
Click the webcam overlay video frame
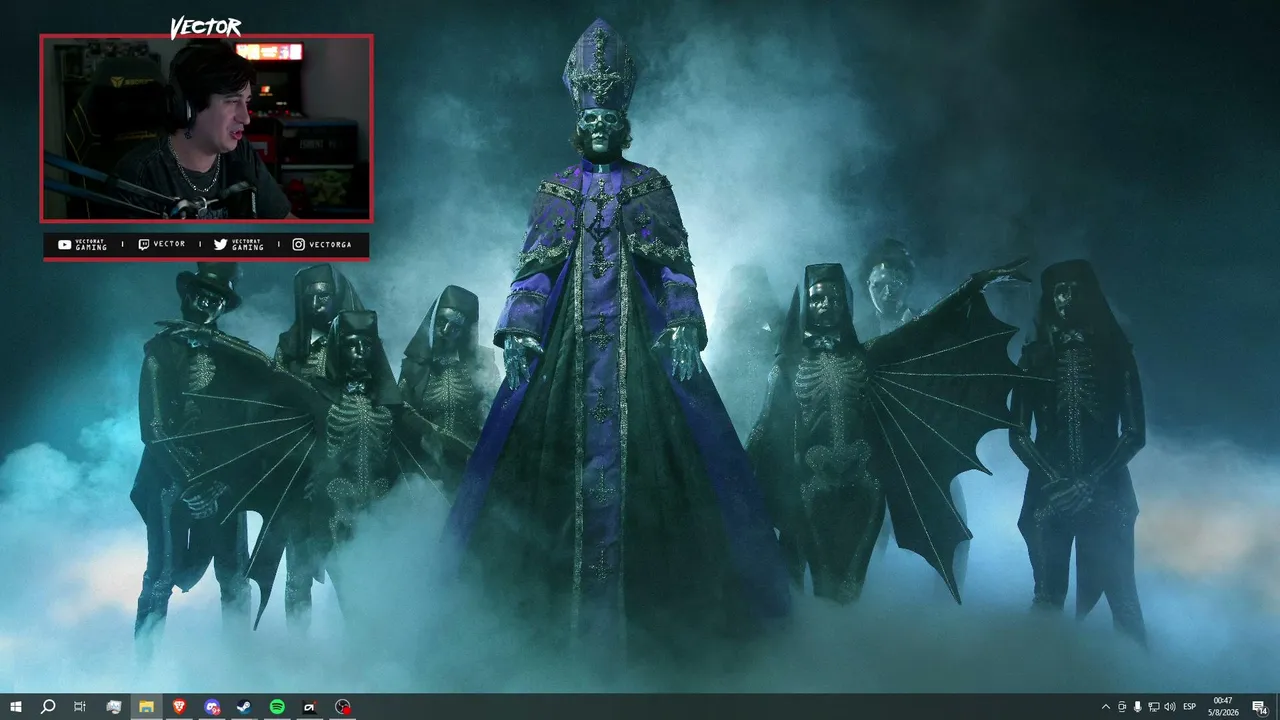(206, 128)
